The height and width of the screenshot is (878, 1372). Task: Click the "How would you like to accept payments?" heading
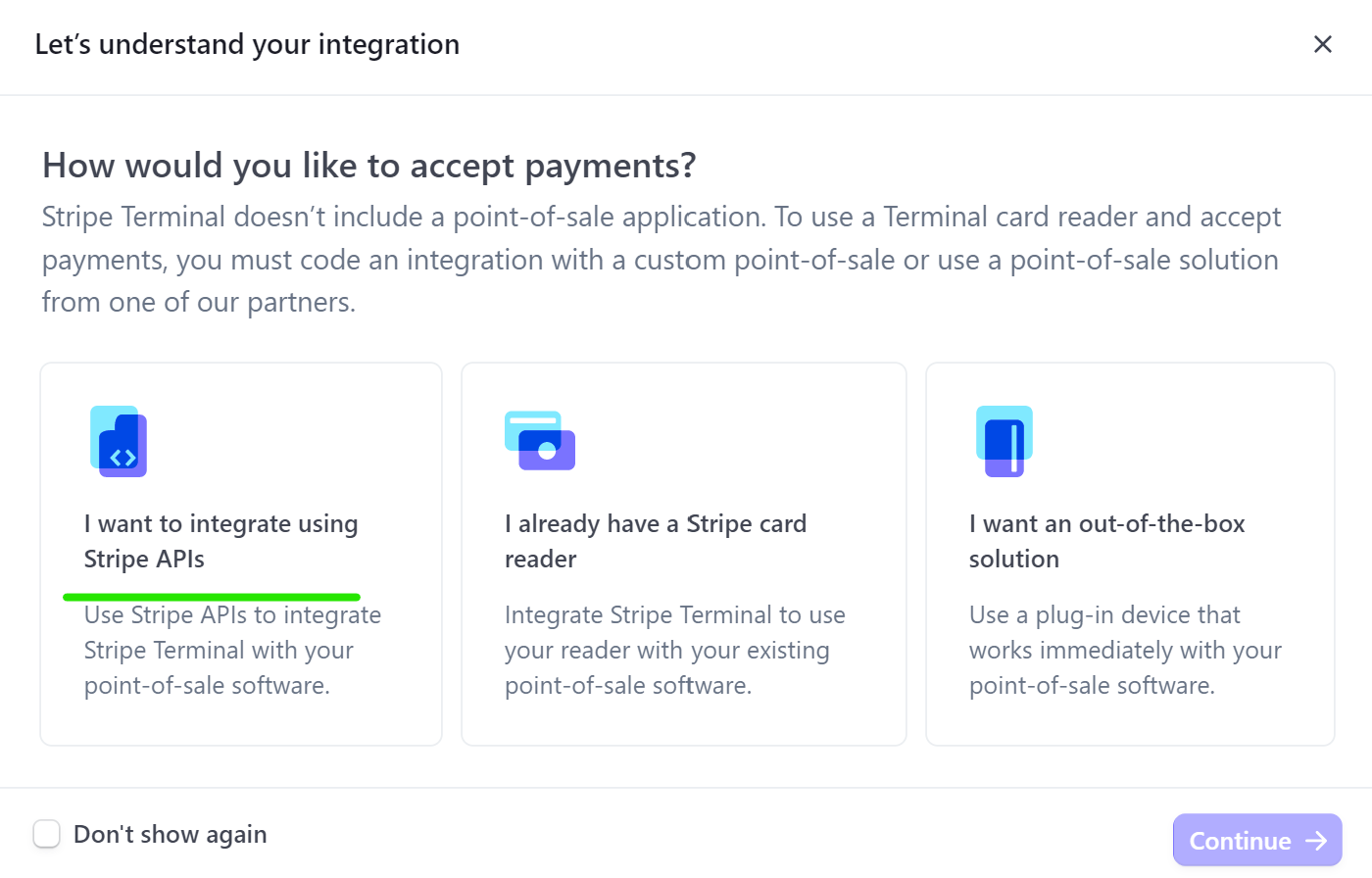[368, 166]
